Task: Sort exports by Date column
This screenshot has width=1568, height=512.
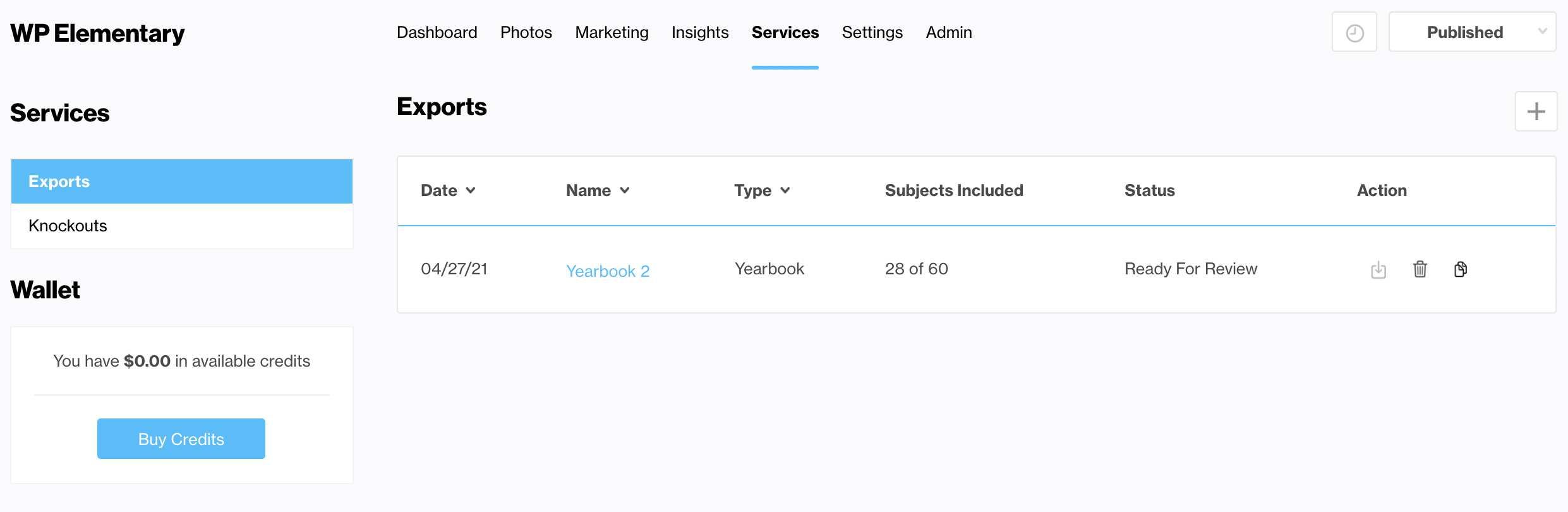Action: point(447,190)
